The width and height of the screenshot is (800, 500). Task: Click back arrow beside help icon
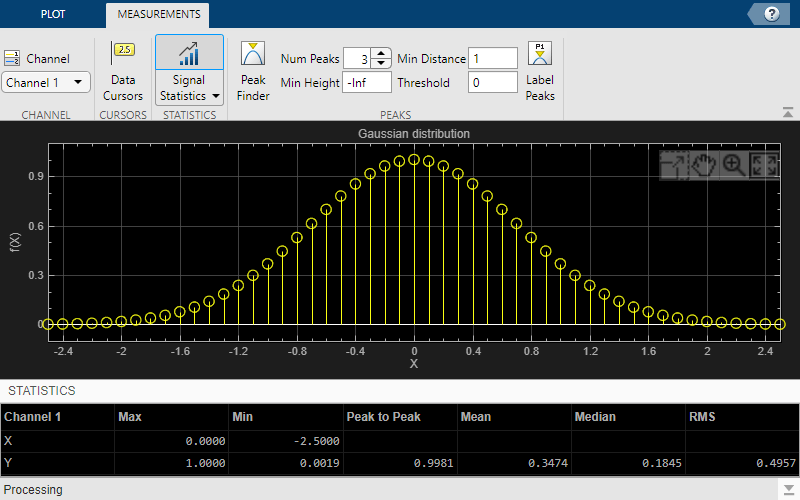click(x=752, y=14)
